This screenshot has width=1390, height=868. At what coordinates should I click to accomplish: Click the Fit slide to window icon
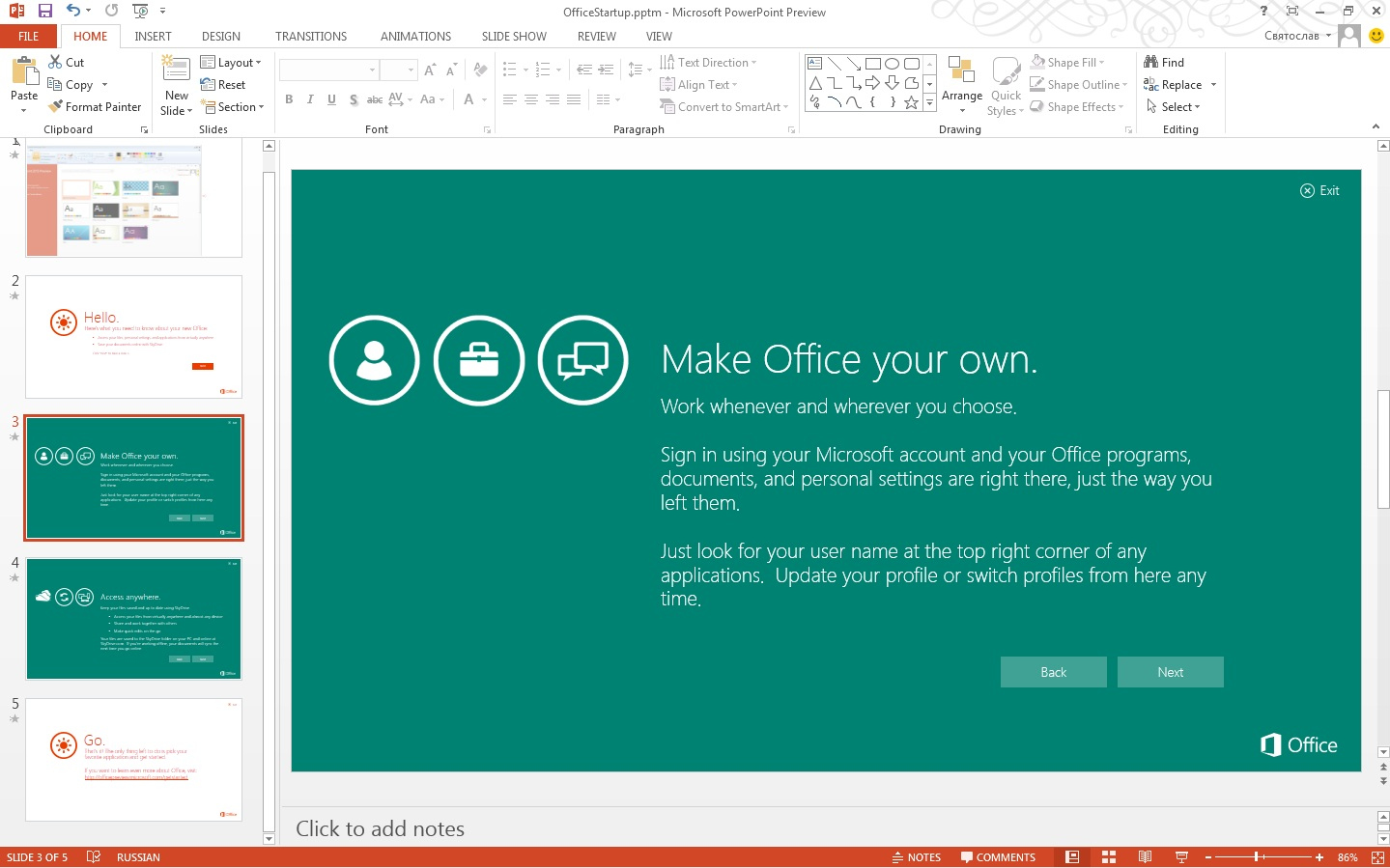pyautogui.click(x=1377, y=857)
